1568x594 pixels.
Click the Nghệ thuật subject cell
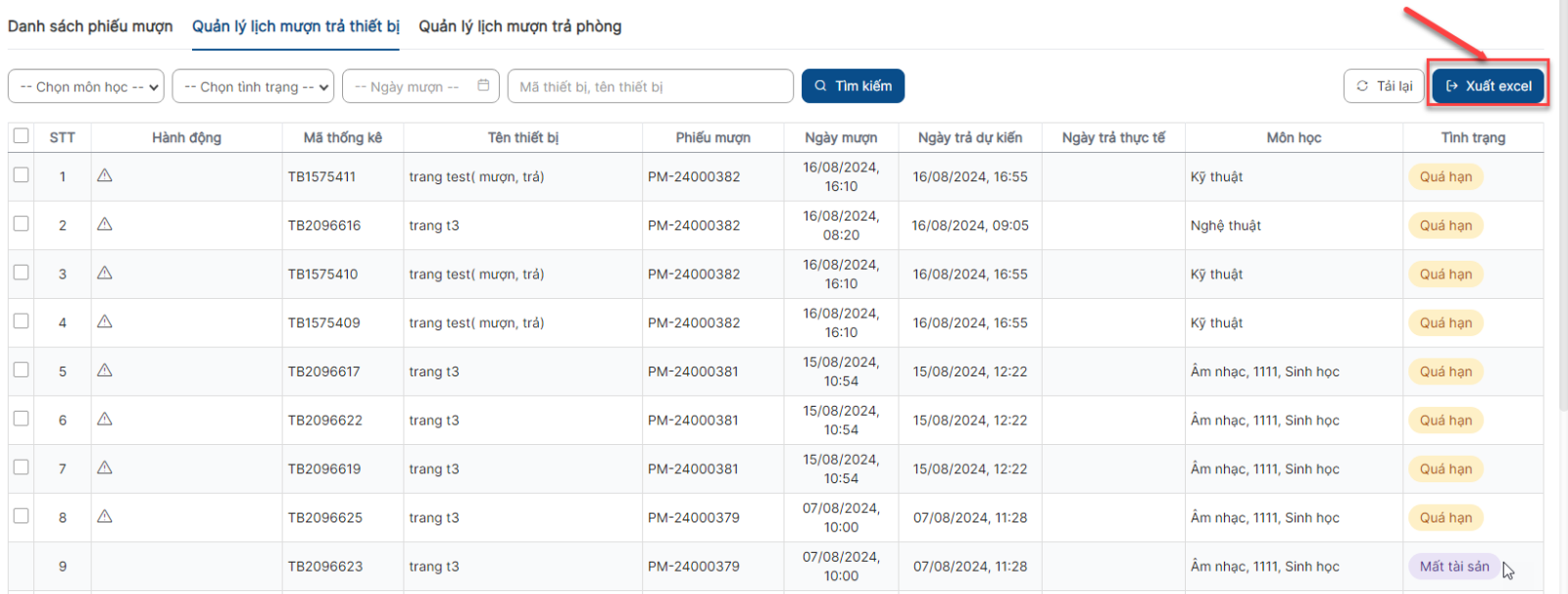[x=1226, y=225]
